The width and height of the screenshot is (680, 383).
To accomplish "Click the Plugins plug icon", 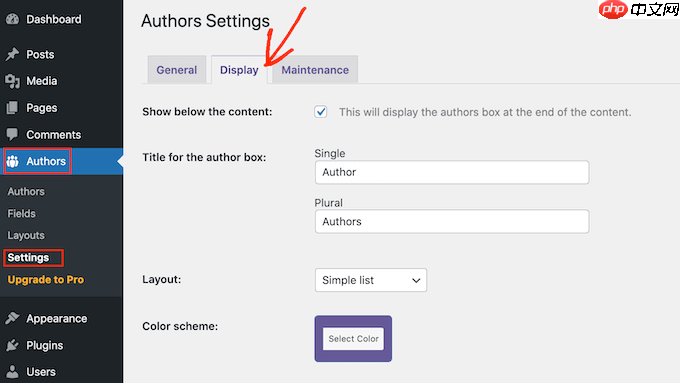I will pyautogui.click(x=13, y=345).
